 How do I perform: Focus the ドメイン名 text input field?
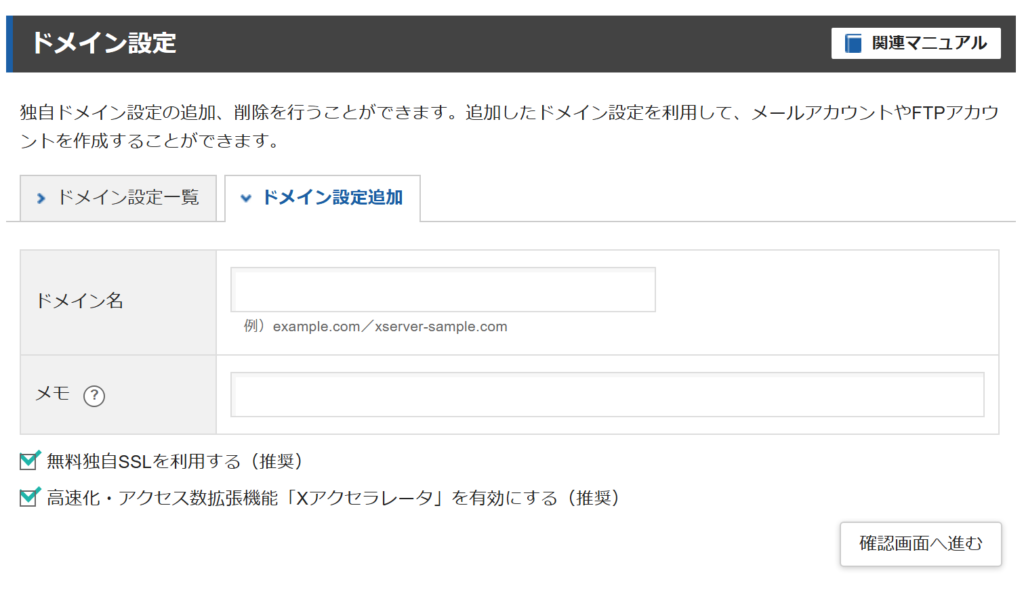tap(443, 289)
